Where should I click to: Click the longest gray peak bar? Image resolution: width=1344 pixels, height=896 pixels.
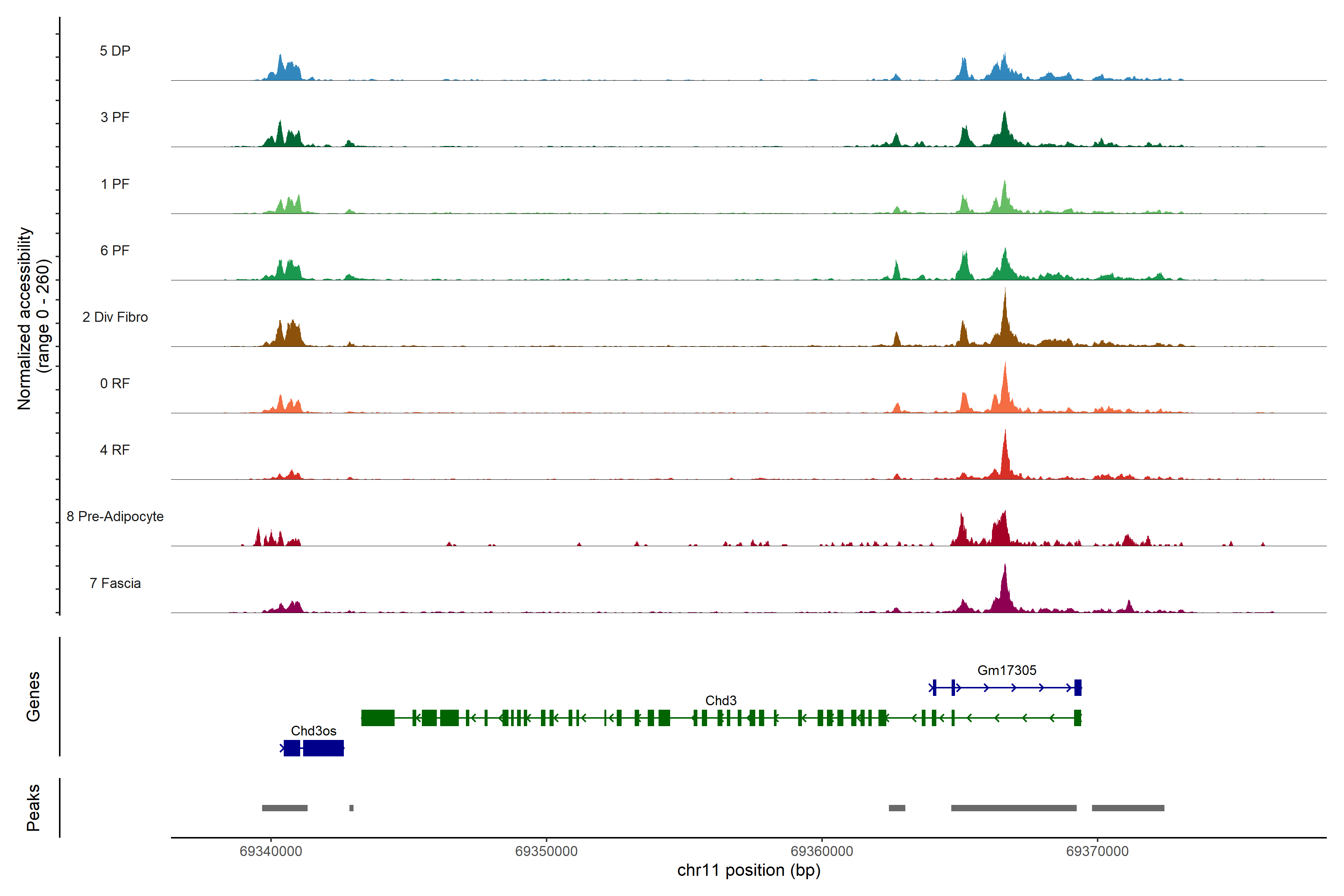(x=1014, y=808)
